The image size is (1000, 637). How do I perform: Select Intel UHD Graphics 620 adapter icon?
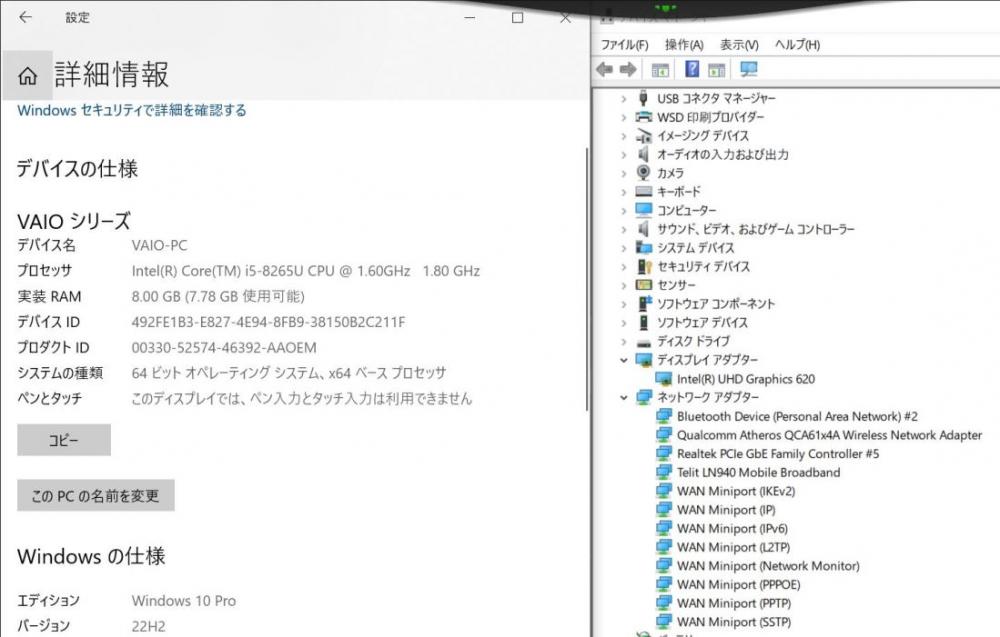[664, 379]
